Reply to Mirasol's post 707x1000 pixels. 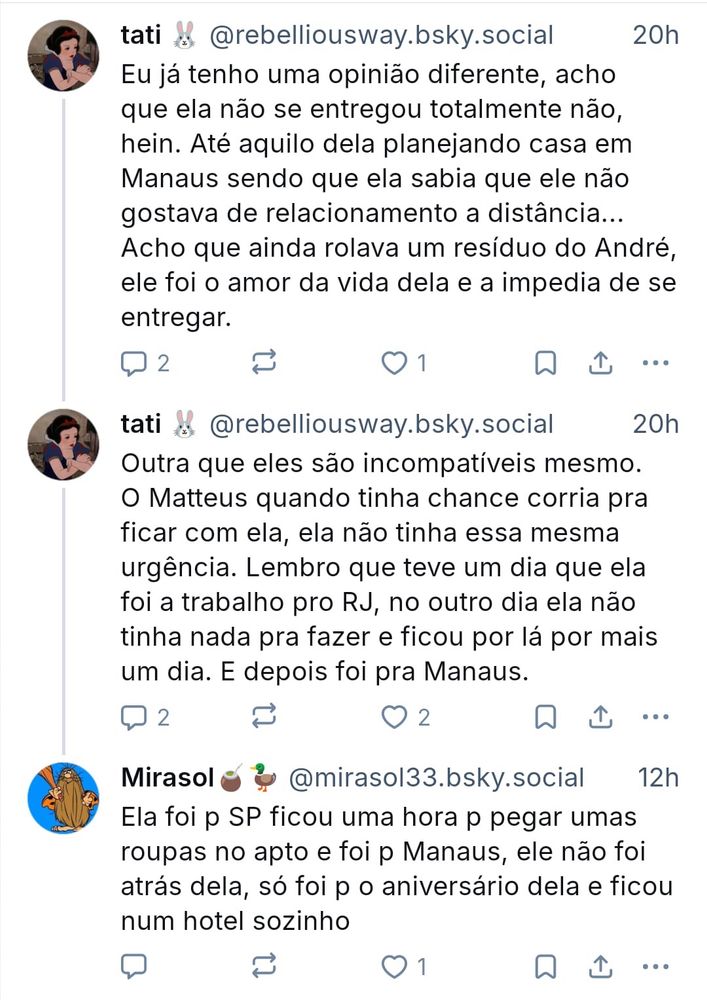pyautogui.click(x=134, y=966)
